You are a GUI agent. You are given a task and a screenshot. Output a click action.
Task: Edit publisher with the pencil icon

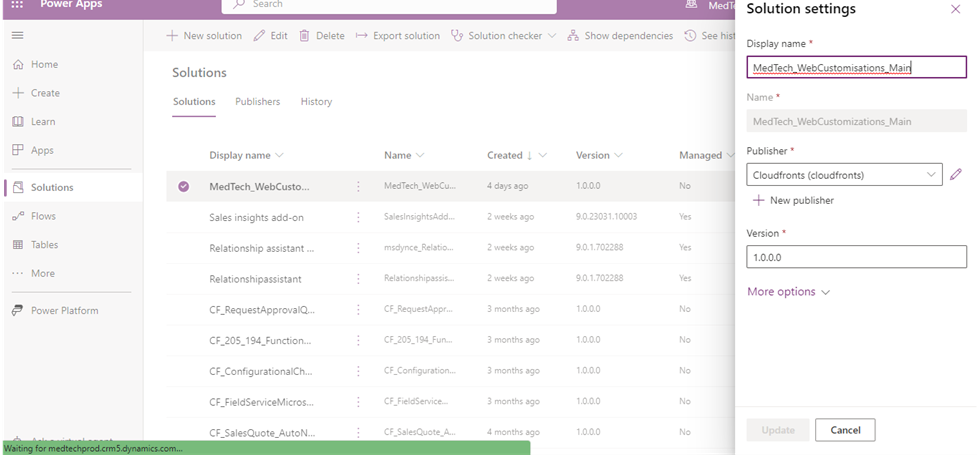click(x=955, y=175)
